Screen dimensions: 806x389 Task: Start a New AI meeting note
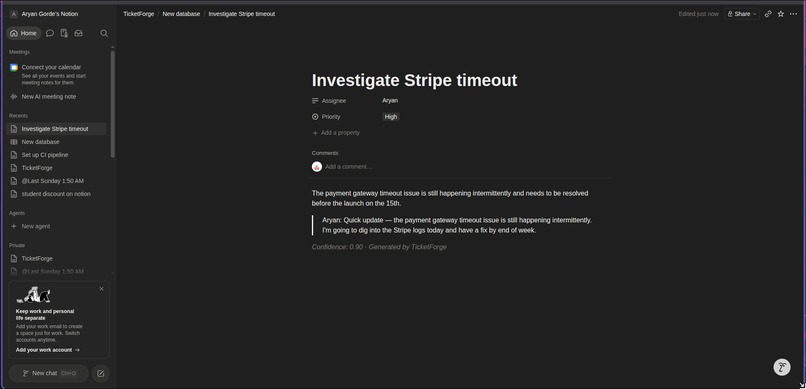49,97
